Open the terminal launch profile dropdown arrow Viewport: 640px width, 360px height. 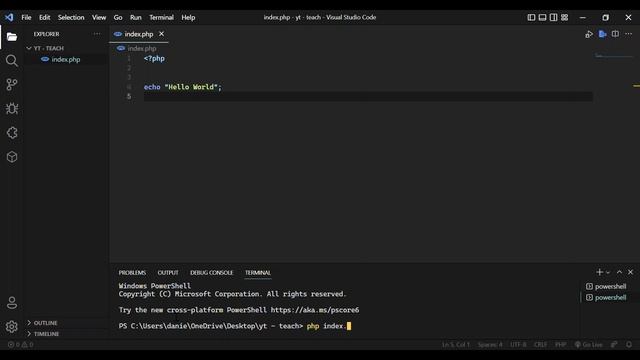coord(608,272)
